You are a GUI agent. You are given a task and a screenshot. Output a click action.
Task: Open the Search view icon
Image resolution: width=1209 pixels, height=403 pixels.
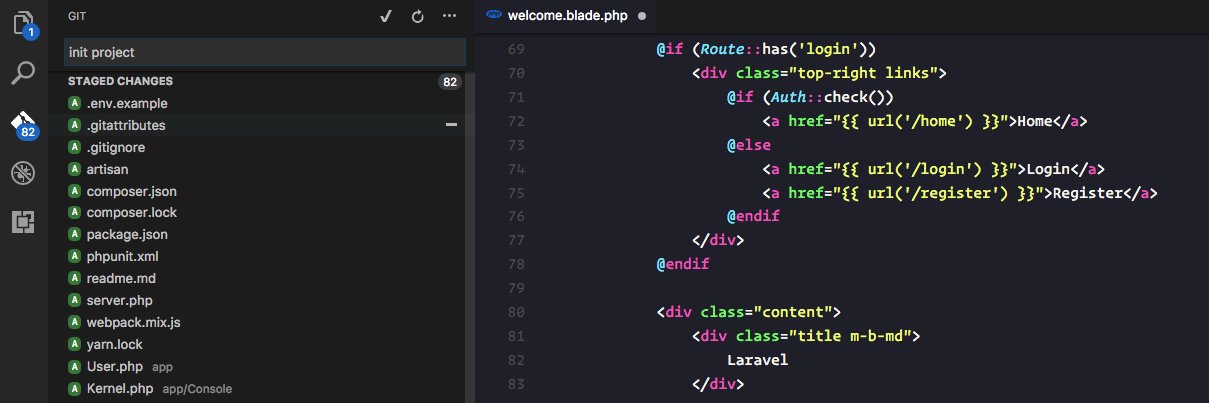(23, 72)
